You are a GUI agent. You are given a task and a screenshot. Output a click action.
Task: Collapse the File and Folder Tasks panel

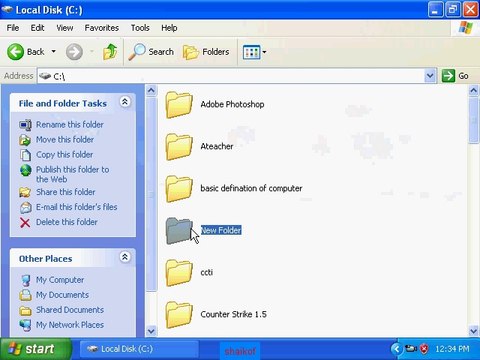(x=125, y=102)
